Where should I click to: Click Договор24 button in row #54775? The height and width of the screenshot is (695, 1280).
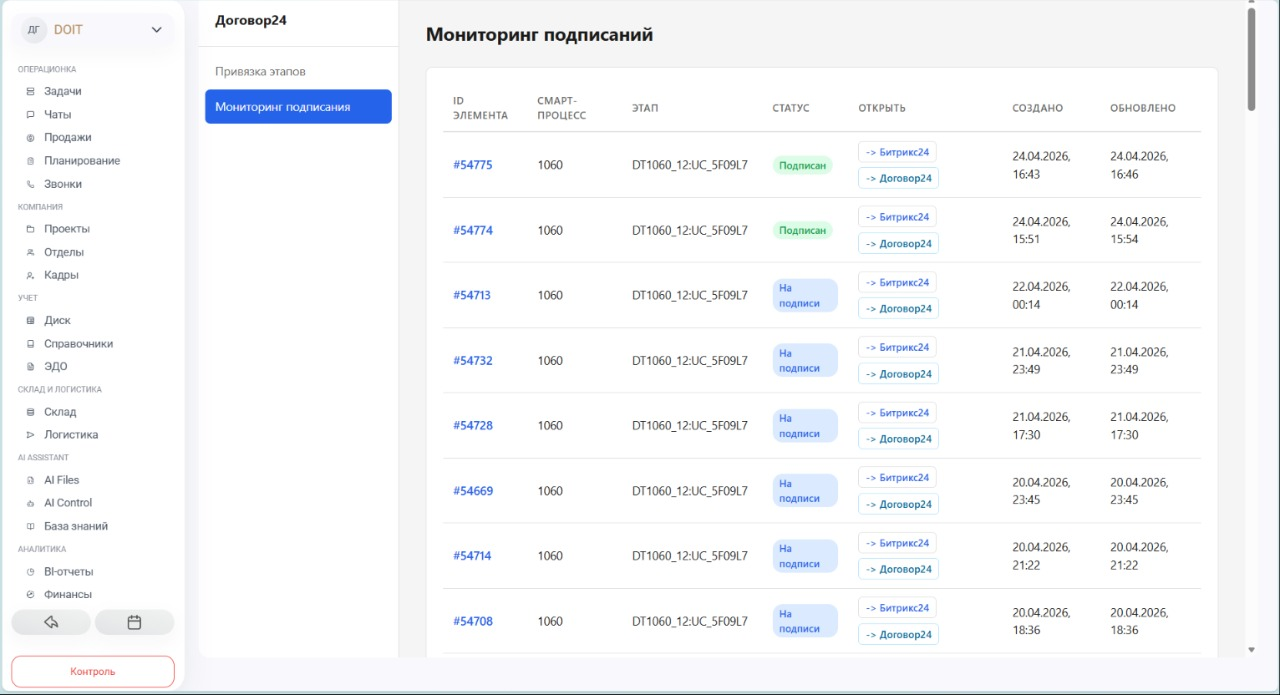pyautogui.click(x=898, y=178)
